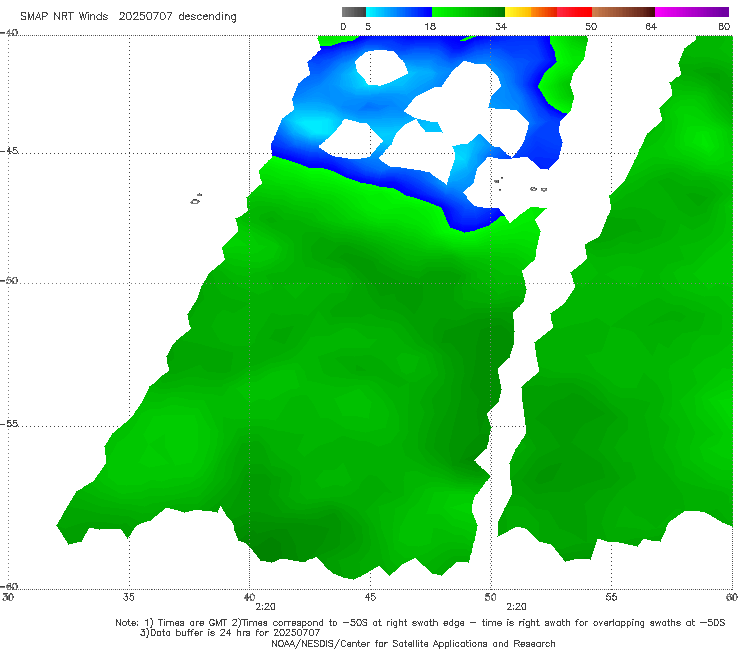Click the '35' longitude axis label
The height and width of the screenshot is (650, 740).
129,597
